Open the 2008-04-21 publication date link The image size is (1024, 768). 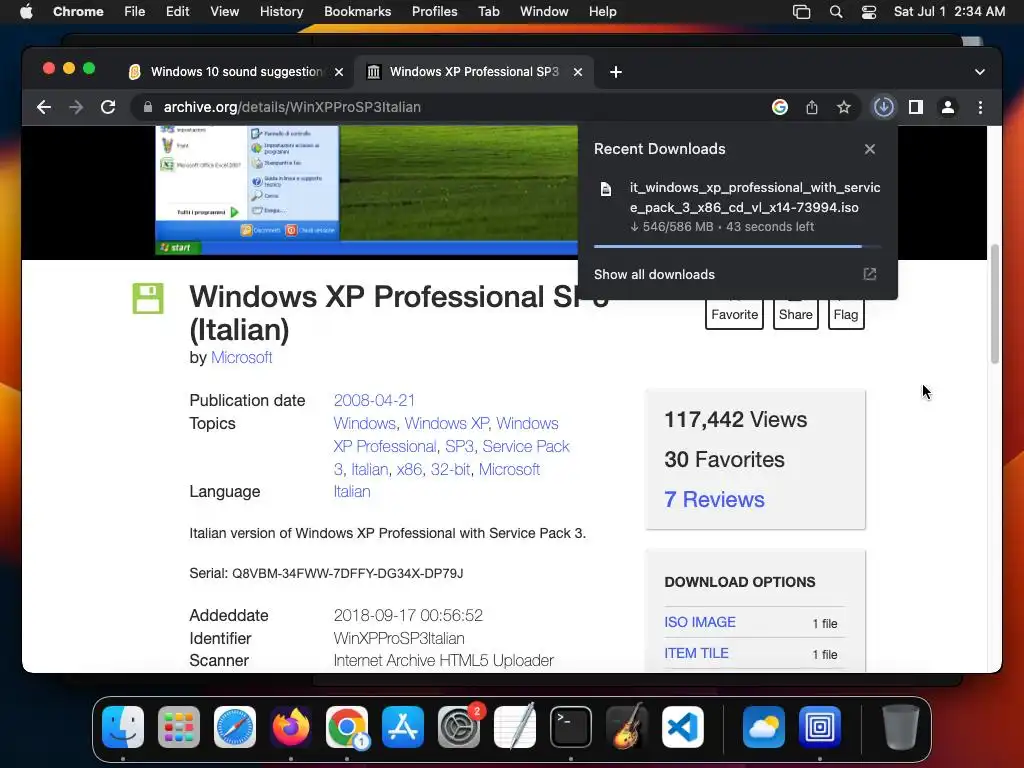pyautogui.click(x=374, y=400)
